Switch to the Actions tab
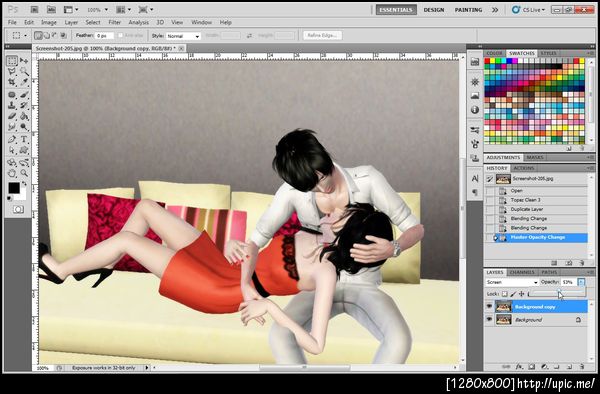600x394 pixels. (x=523, y=168)
